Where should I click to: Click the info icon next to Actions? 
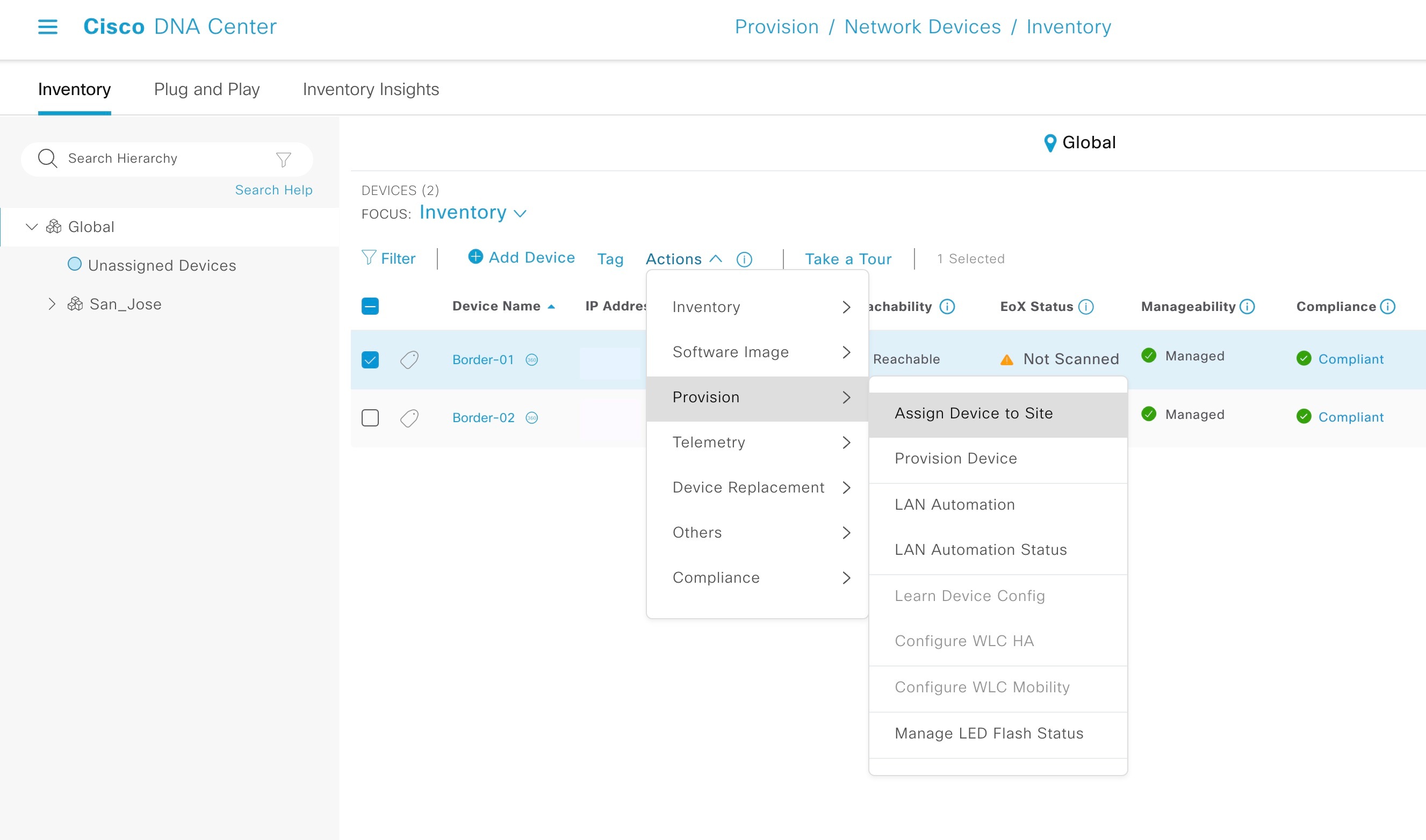[x=744, y=259]
